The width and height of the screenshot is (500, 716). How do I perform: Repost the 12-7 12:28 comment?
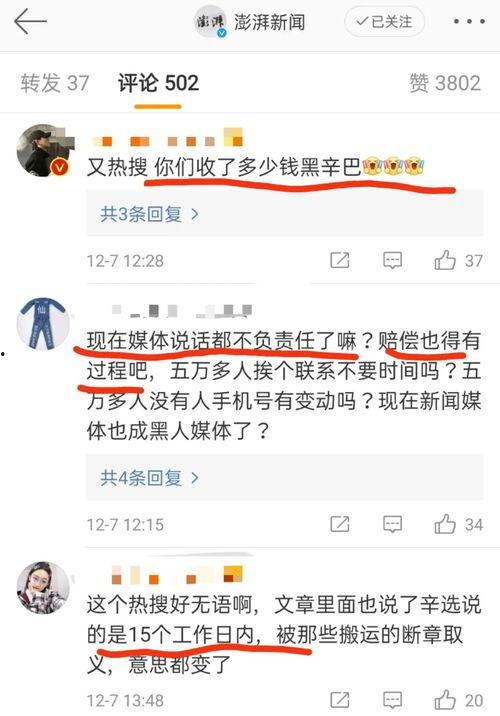[x=340, y=260]
